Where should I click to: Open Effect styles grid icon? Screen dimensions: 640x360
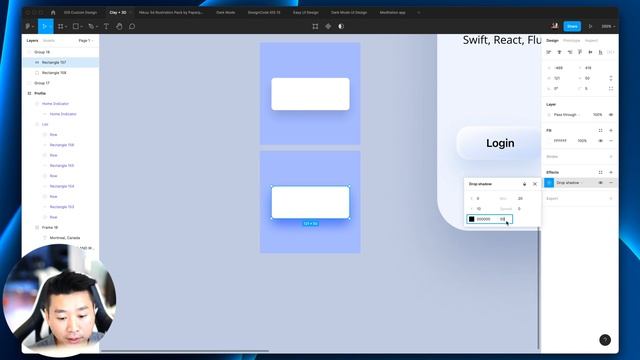click(x=600, y=172)
